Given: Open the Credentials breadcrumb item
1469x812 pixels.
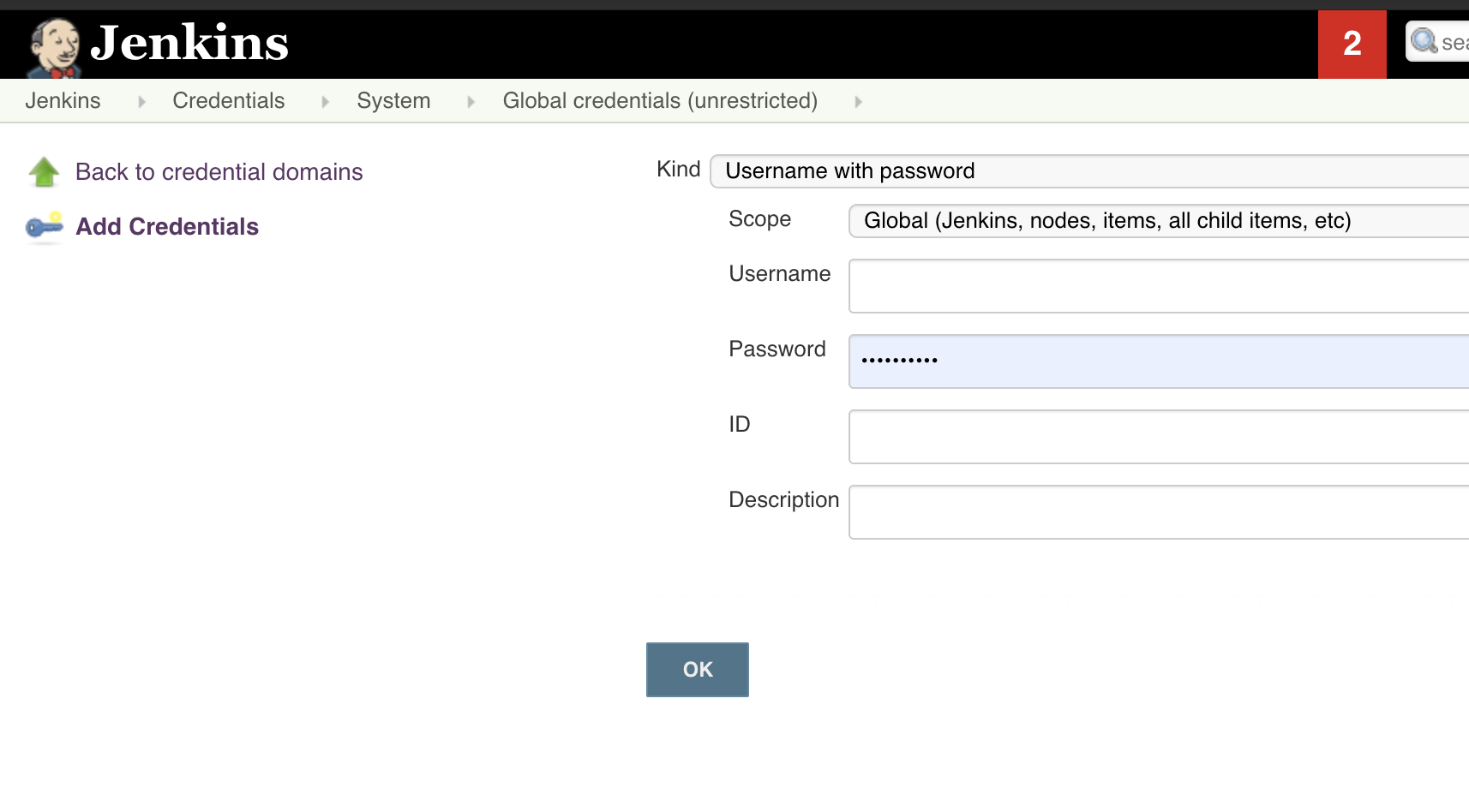Looking at the screenshot, I should pos(228,101).
